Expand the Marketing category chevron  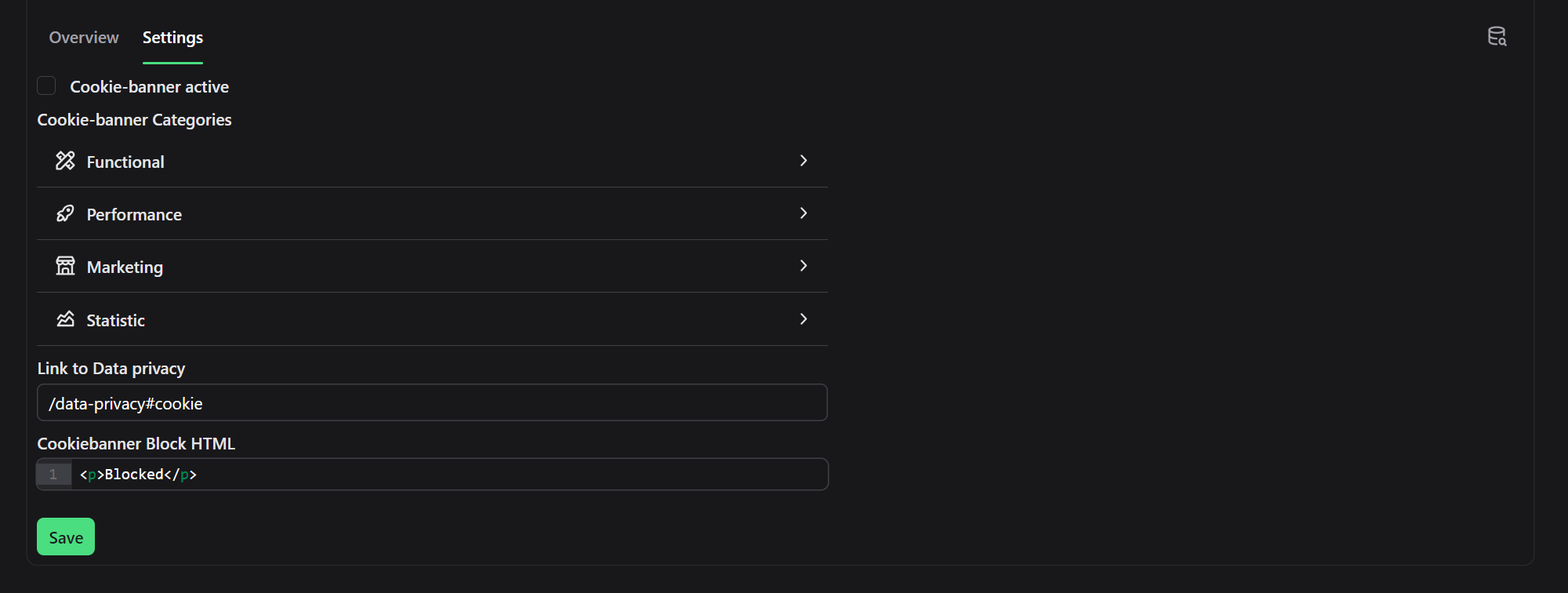pos(803,266)
